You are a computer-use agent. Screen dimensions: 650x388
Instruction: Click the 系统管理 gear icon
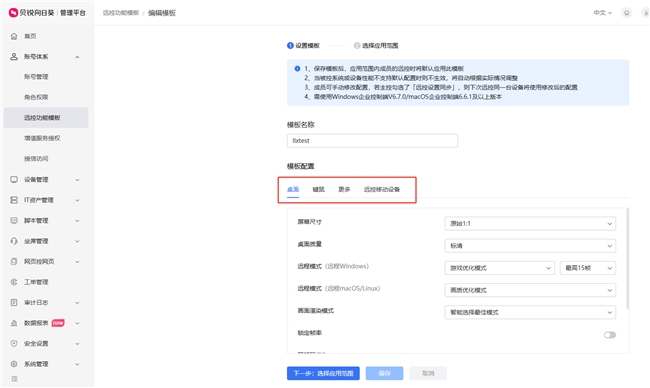coord(14,364)
